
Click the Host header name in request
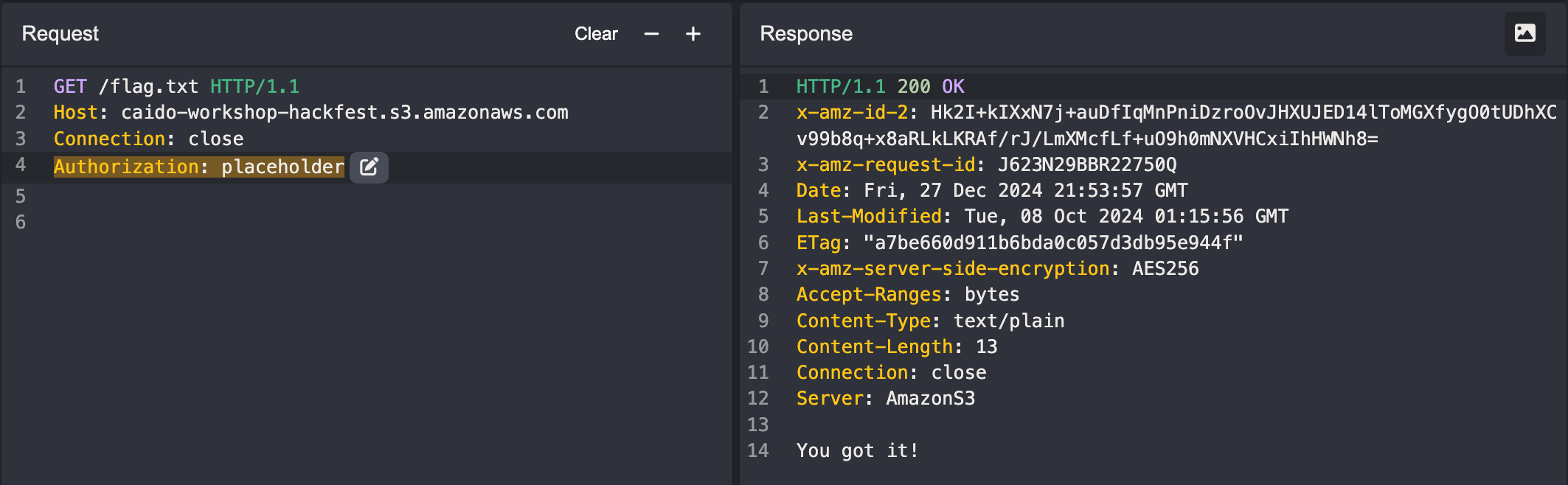coord(75,113)
